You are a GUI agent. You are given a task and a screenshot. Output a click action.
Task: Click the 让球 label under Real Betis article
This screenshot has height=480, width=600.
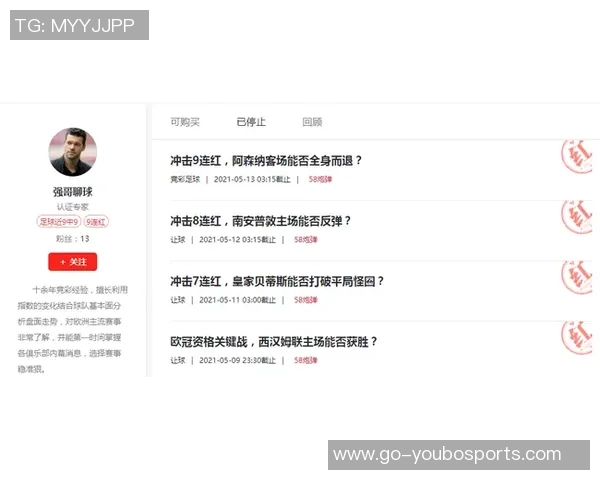click(x=178, y=300)
